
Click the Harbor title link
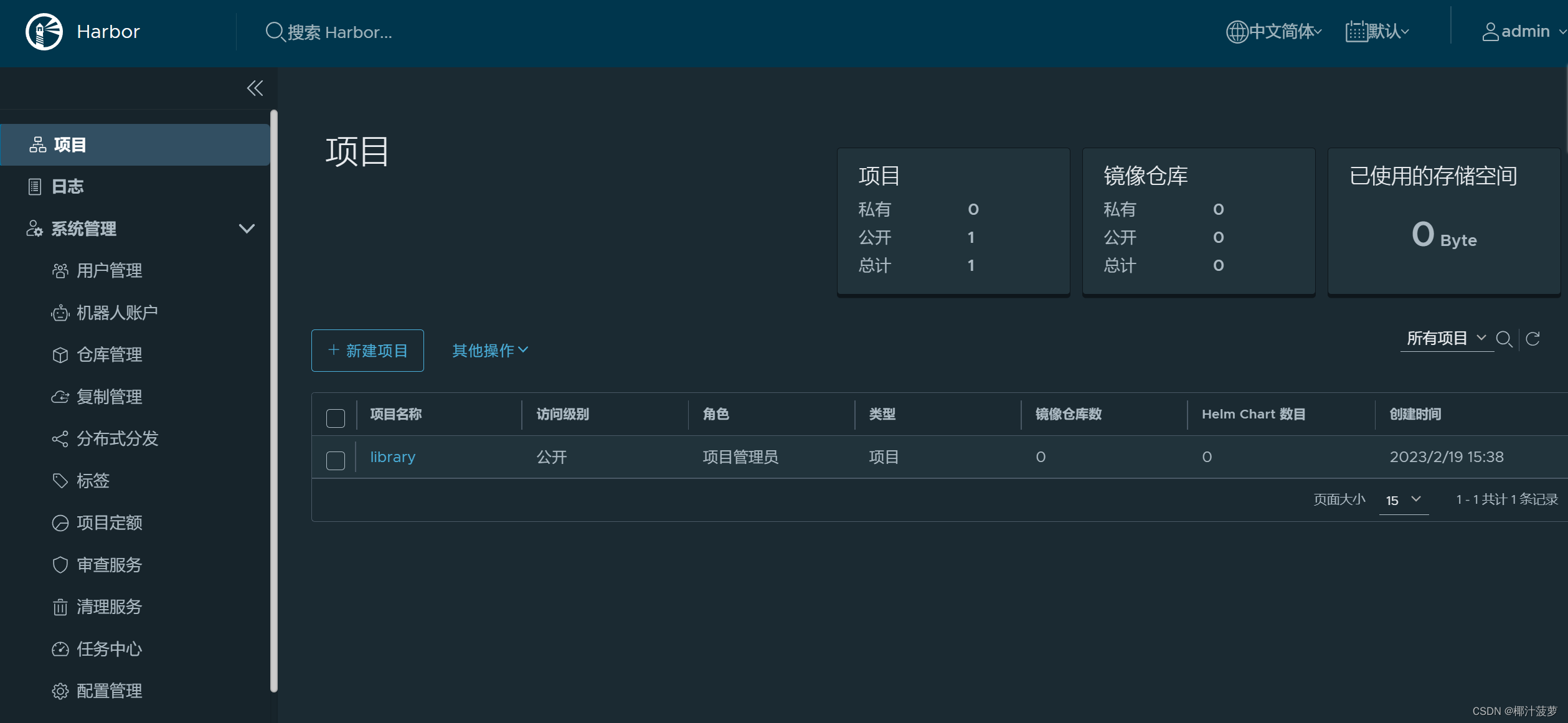click(108, 32)
